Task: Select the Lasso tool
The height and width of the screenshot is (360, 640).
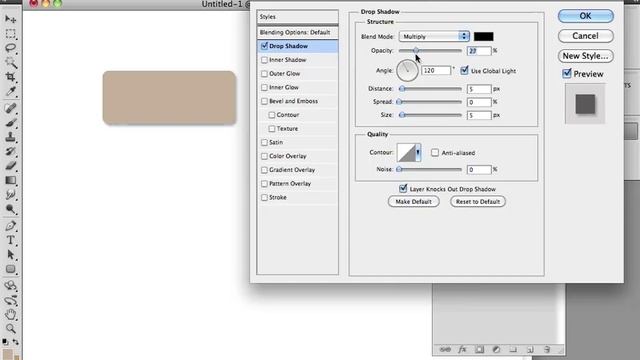Action: point(11,48)
